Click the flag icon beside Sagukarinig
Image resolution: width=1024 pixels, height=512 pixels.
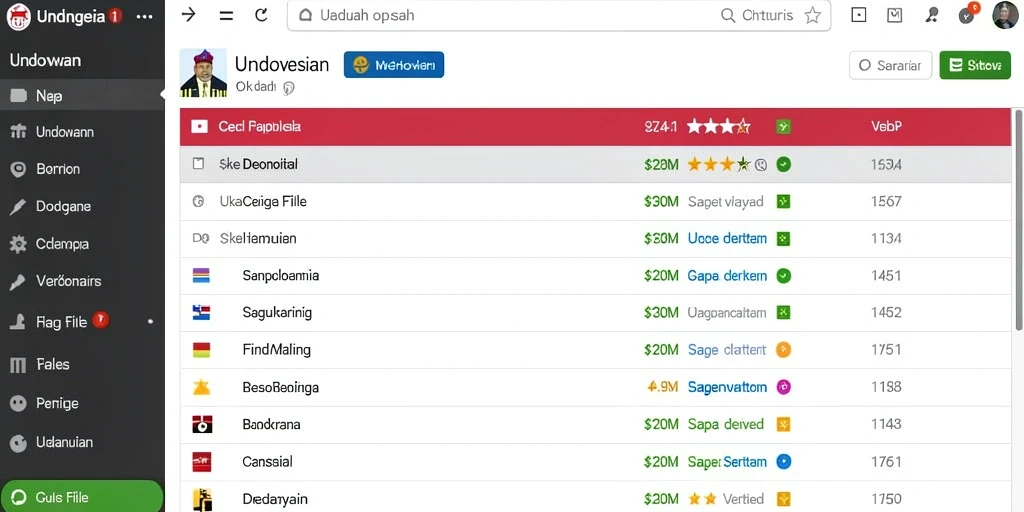201,313
